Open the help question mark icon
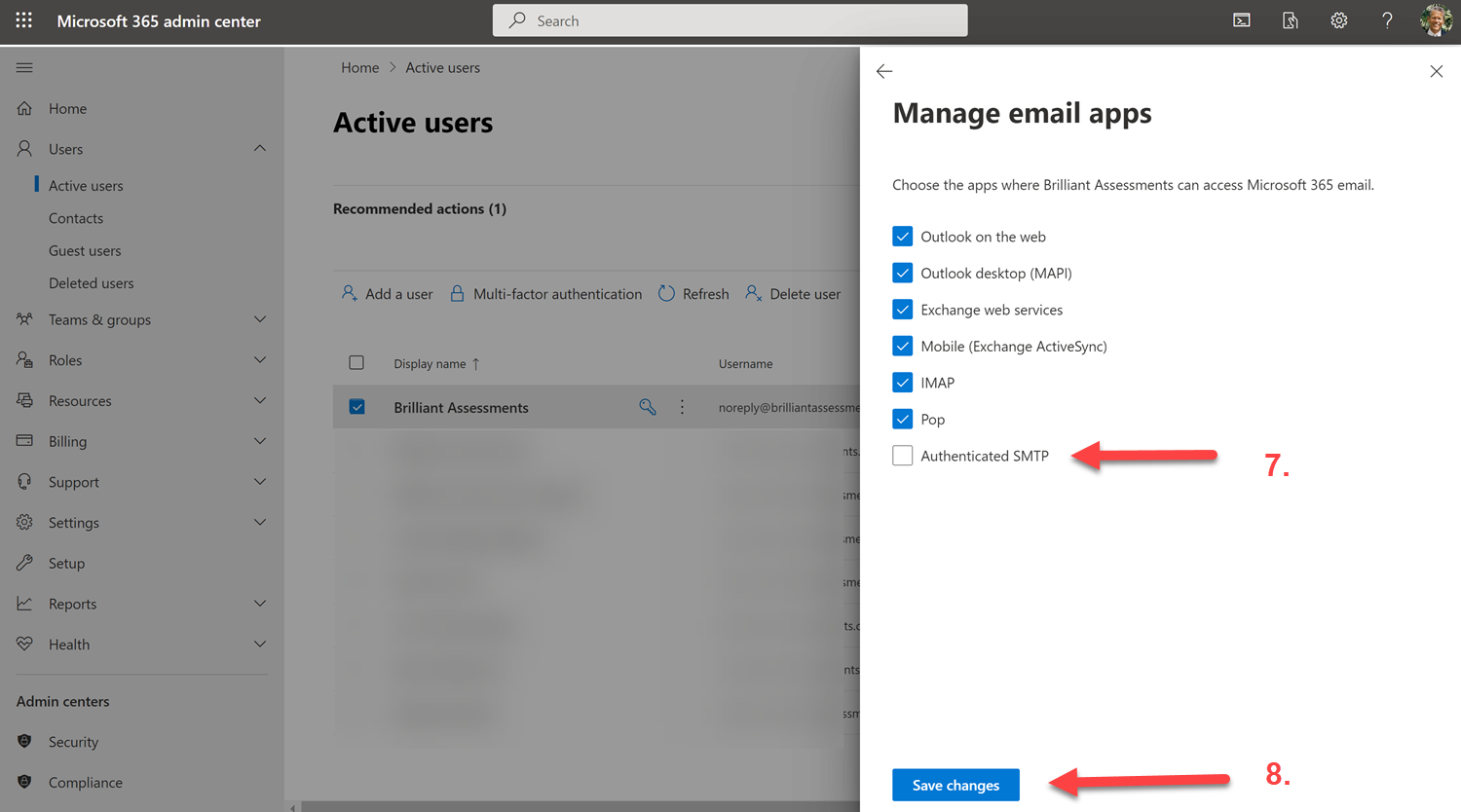 point(1387,20)
